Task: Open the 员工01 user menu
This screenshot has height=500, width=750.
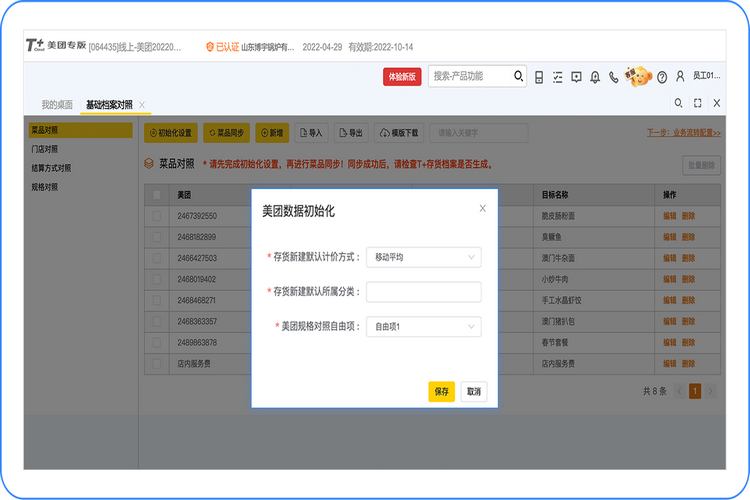Action: [706, 76]
